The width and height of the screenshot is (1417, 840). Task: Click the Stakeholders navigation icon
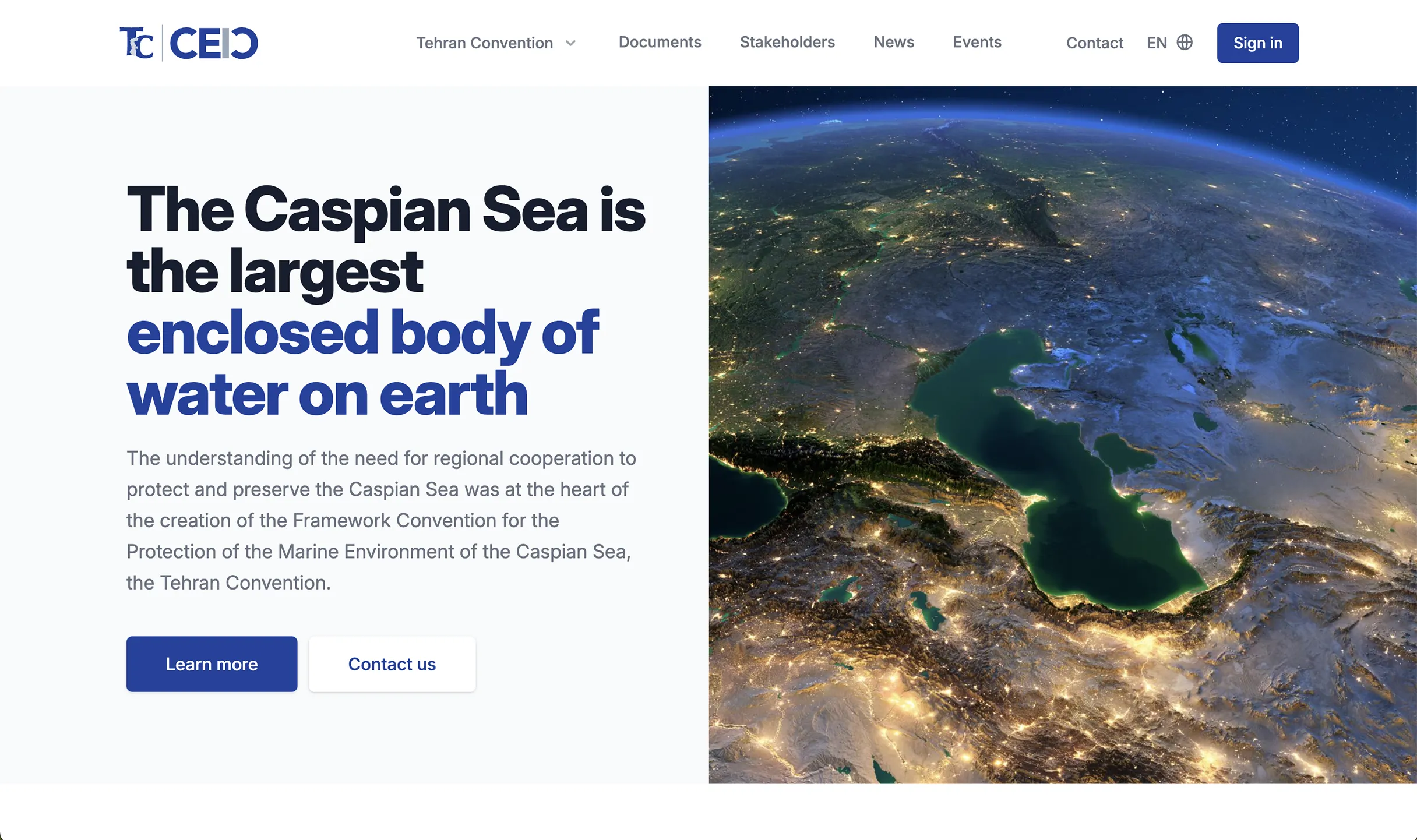(787, 42)
